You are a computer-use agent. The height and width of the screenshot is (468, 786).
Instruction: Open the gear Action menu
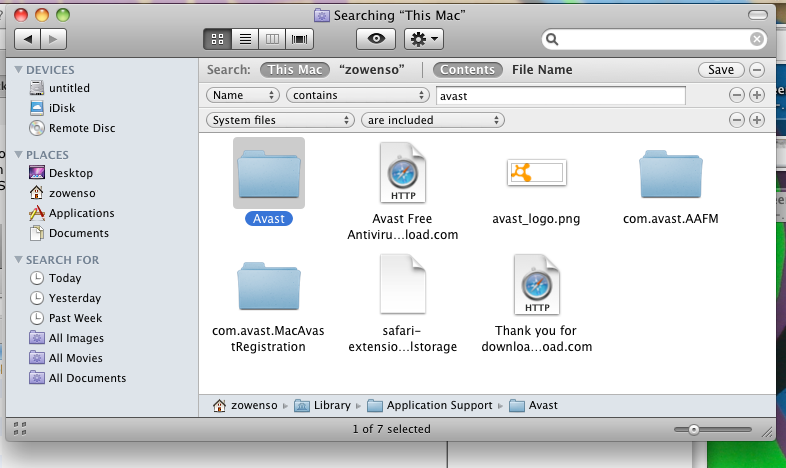point(424,39)
